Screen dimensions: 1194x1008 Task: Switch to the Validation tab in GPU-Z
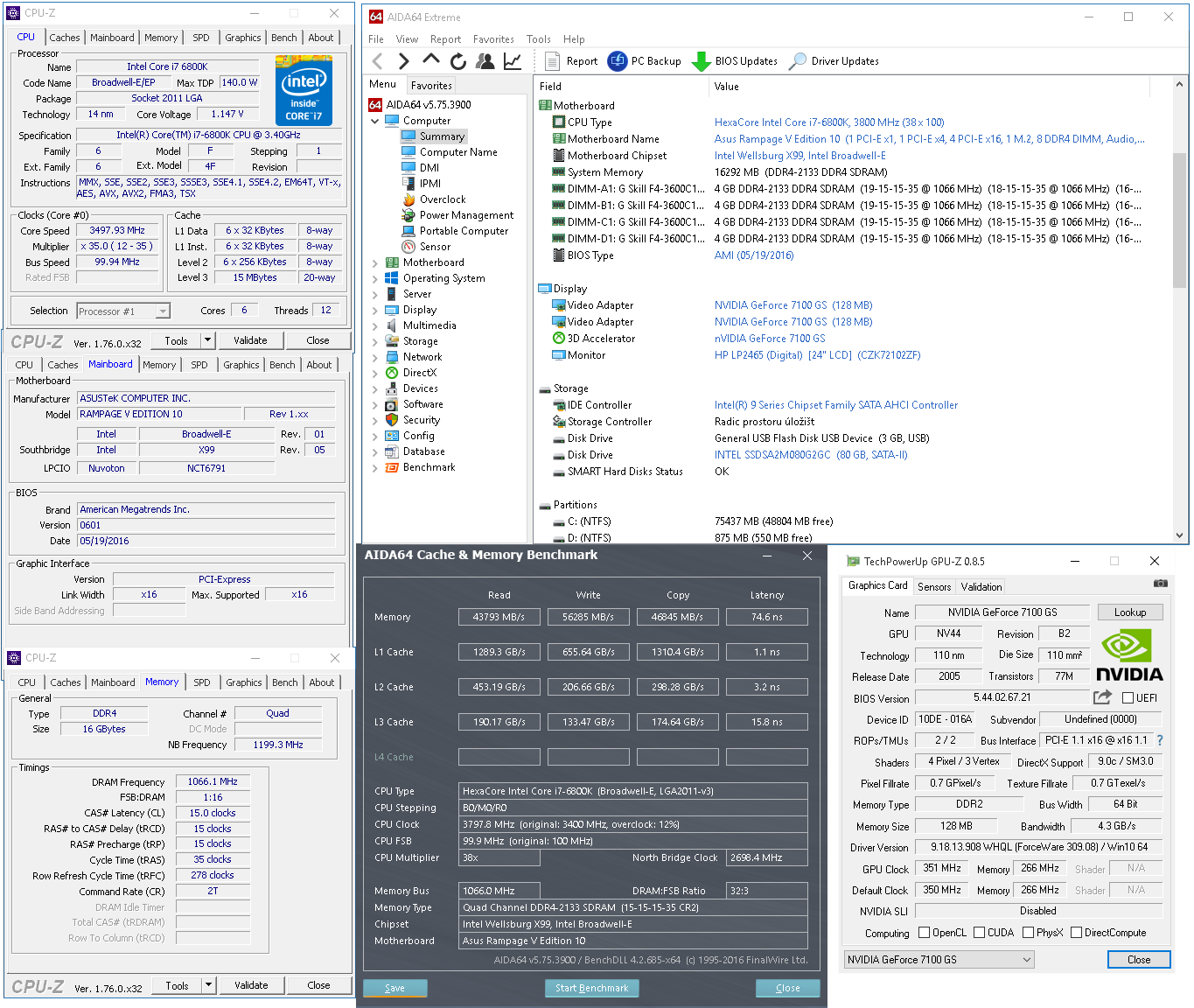(981, 587)
